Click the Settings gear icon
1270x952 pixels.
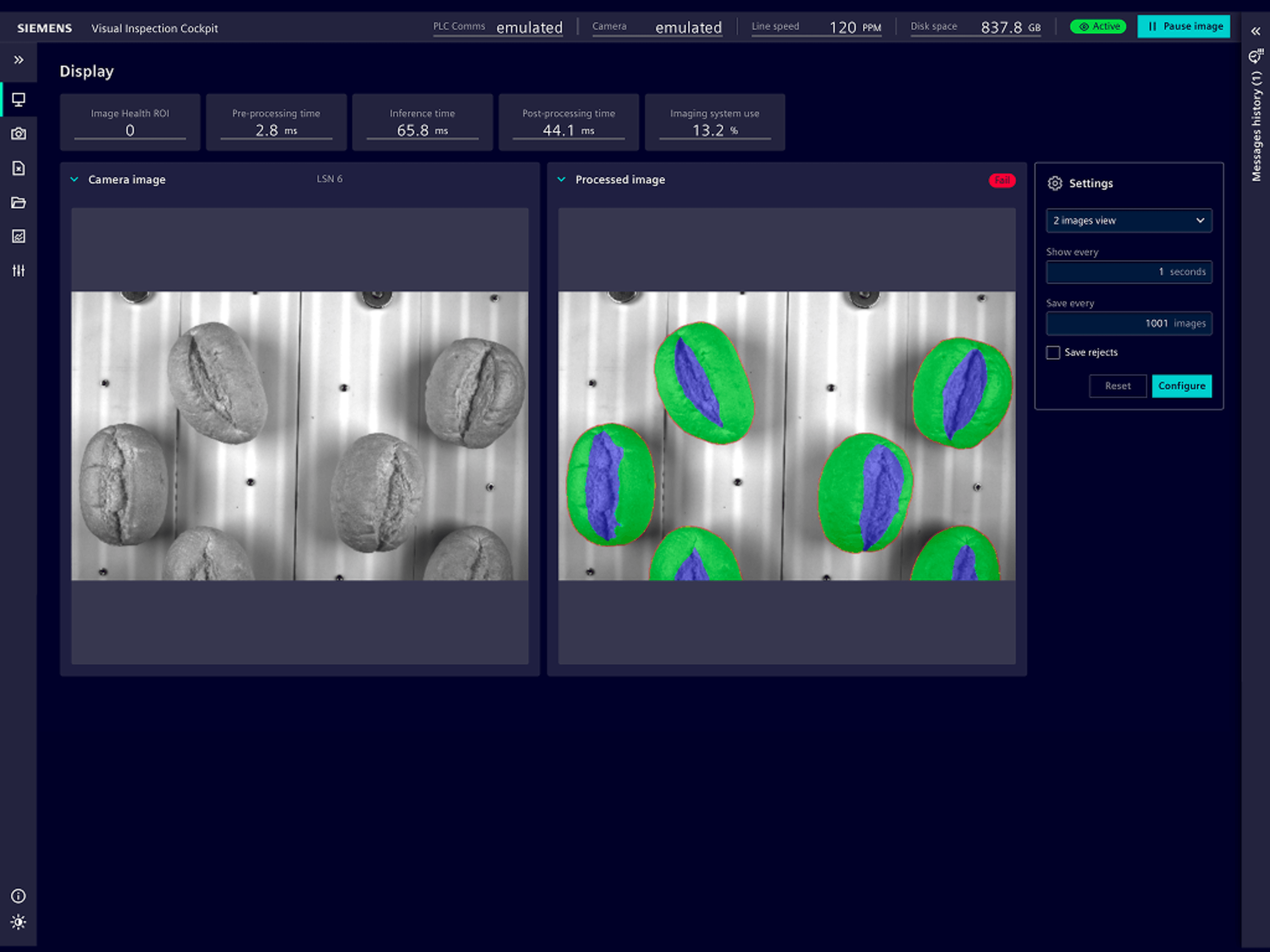point(1055,183)
